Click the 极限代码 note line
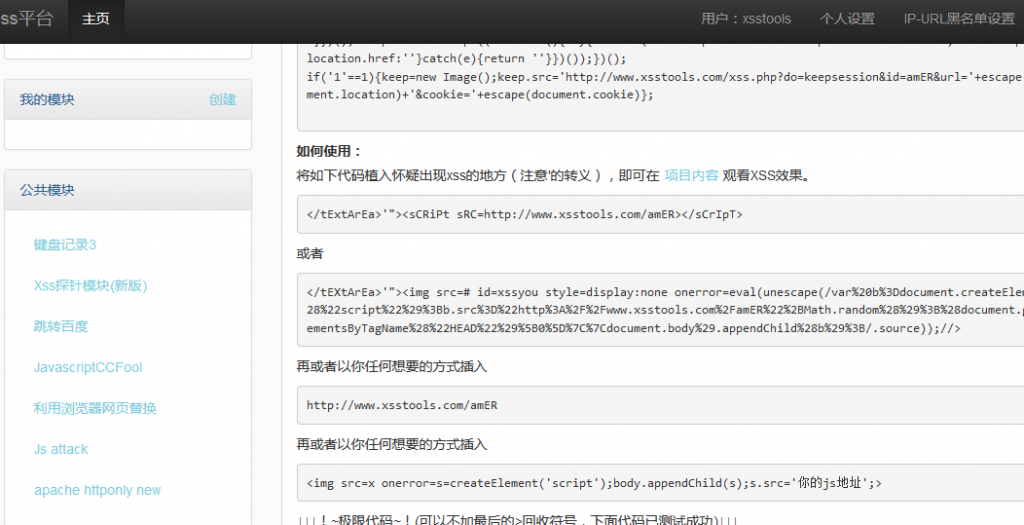Image resolution: width=1024 pixels, height=525 pixels. [517, 520]
